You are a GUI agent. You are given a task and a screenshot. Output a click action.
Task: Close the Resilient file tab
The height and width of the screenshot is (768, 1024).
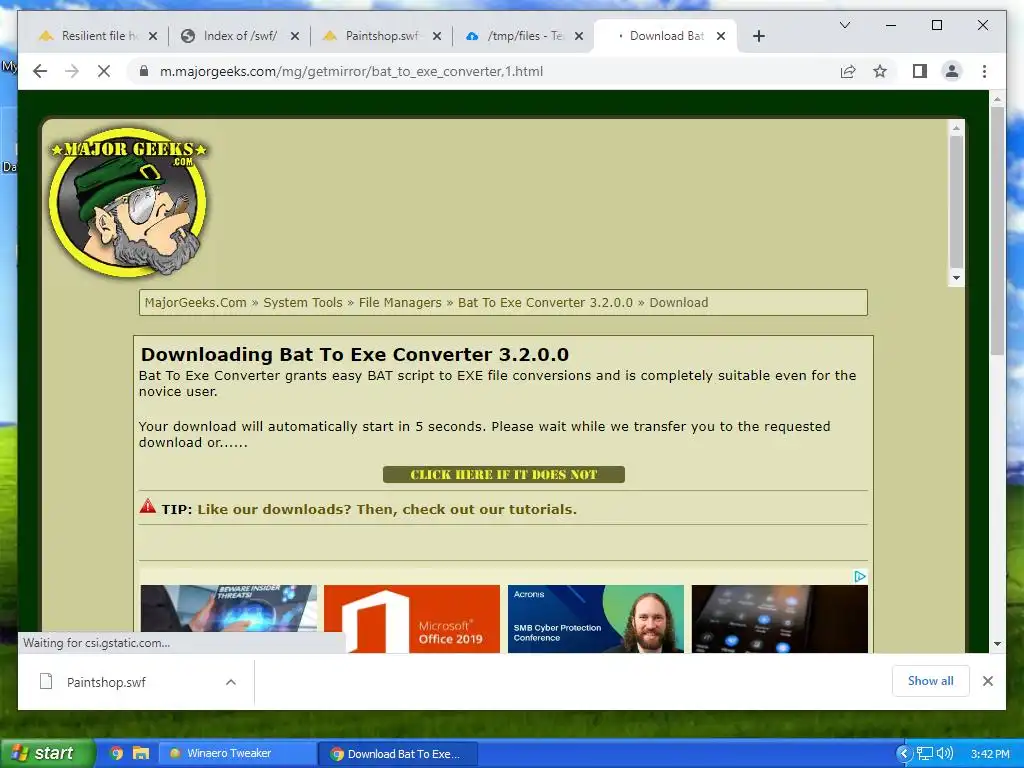(153, 36)
